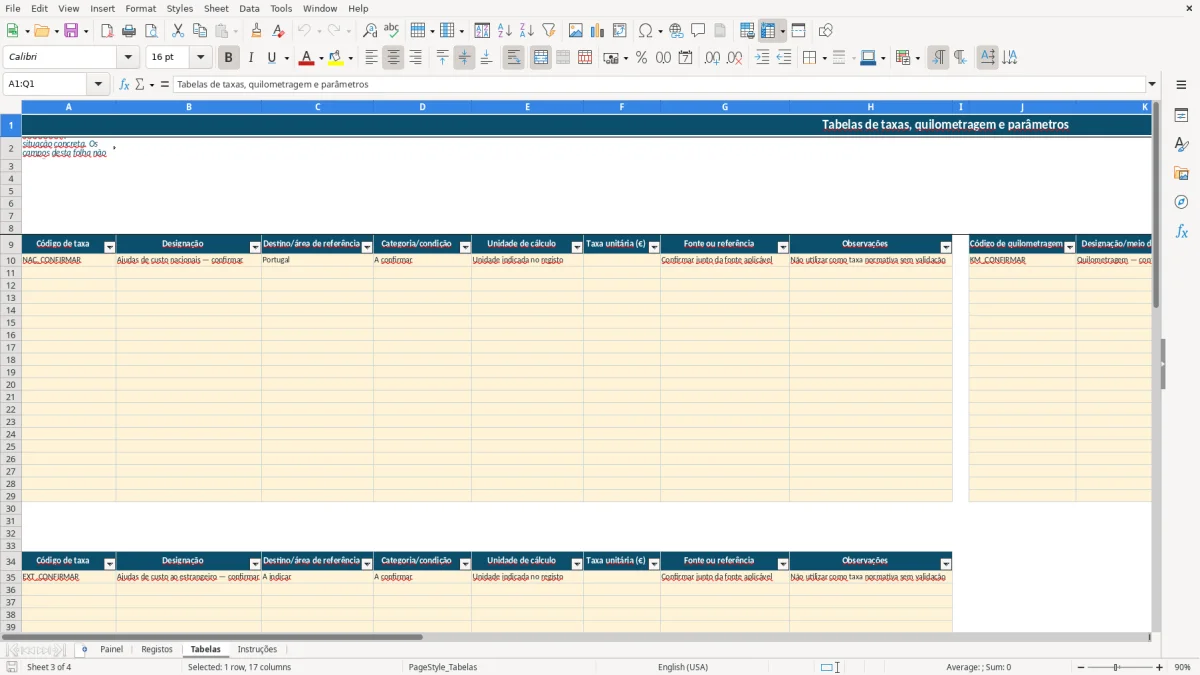The height and width of the screenshot is (675, 1200).
Task: Click the Save document icon
Action: tap(71, 31)
